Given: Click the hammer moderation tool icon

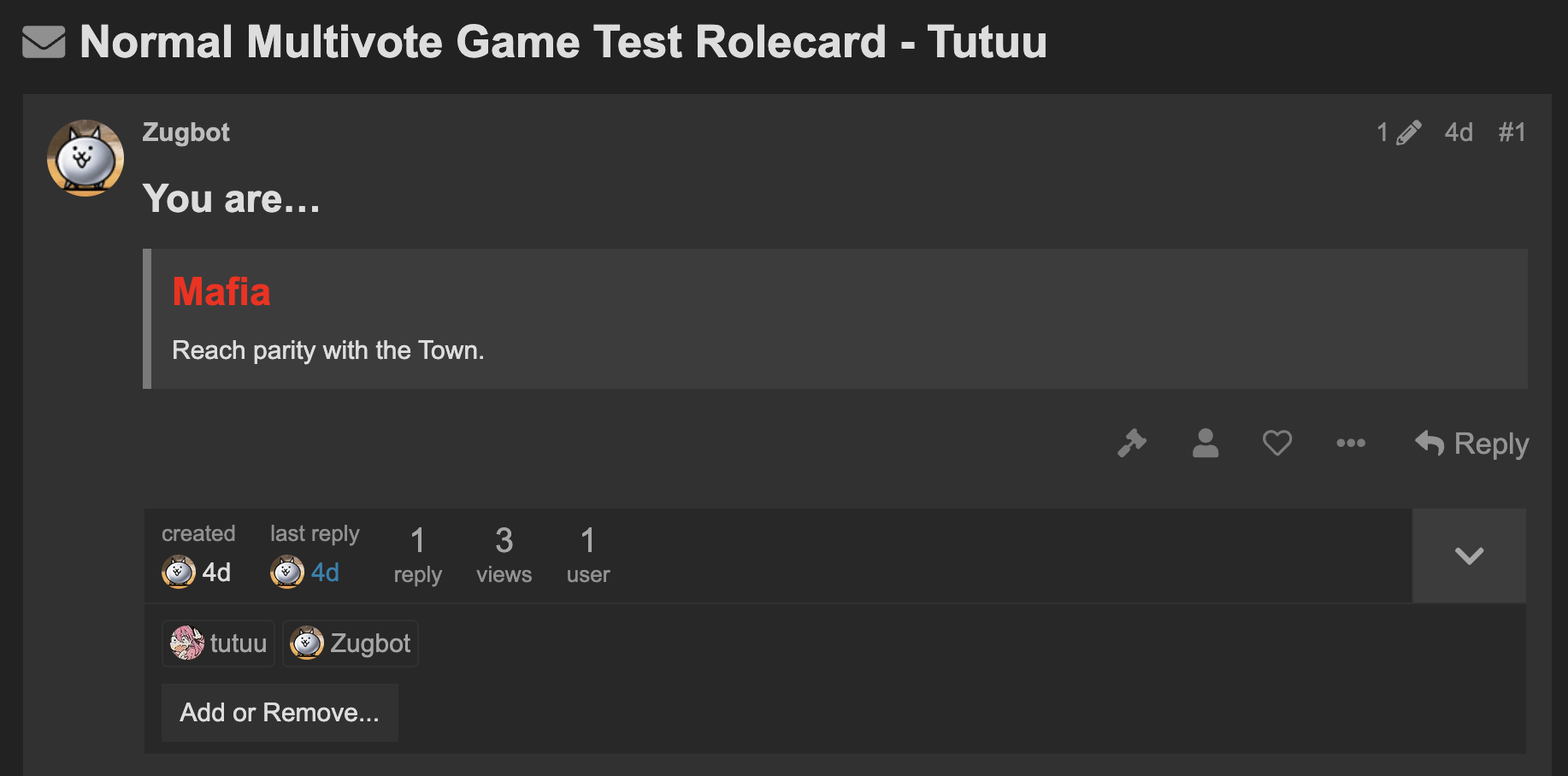Looking at the screenshot, I should (1132, 443).
